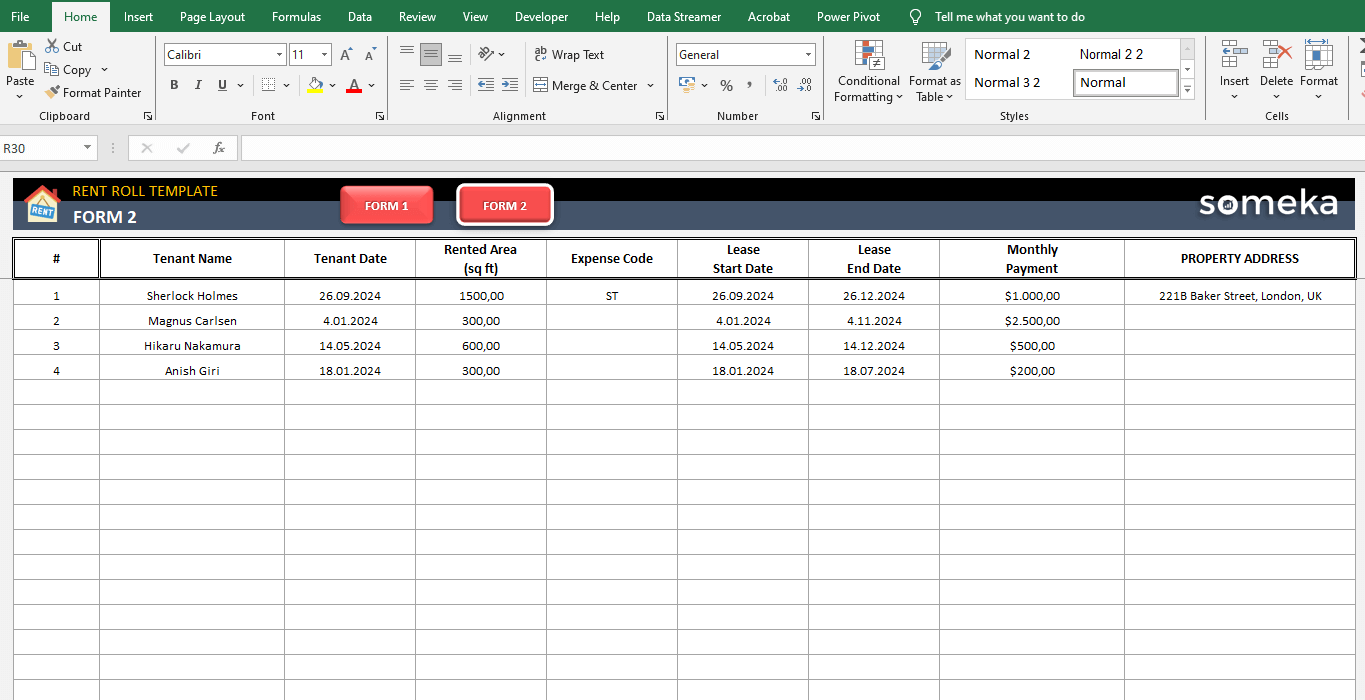Open the Number Format dropdown showing General
1365x700 pixels.
(806, 54)
